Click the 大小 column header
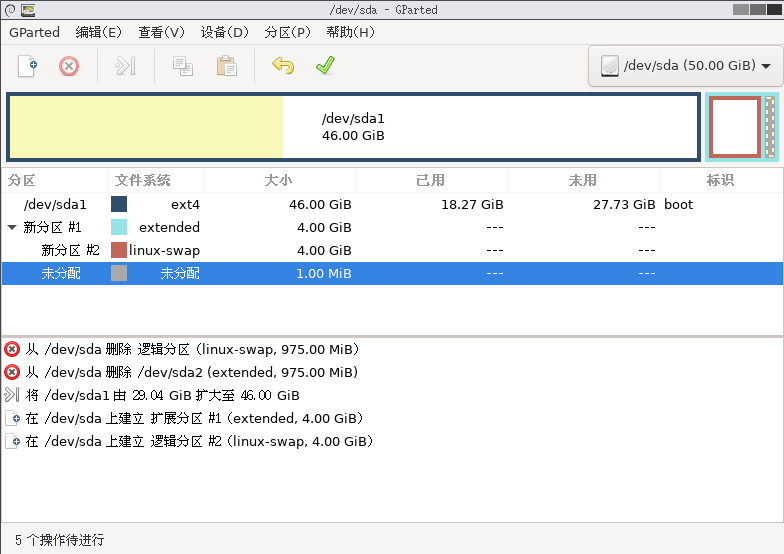This screenshot has width=784, height=554. 280,180
